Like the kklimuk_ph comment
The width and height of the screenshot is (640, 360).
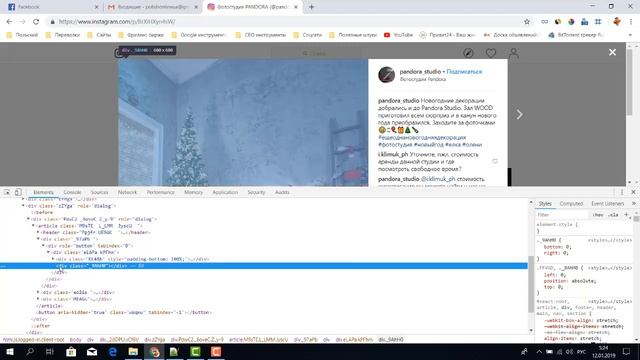click(x=495, y=161)
